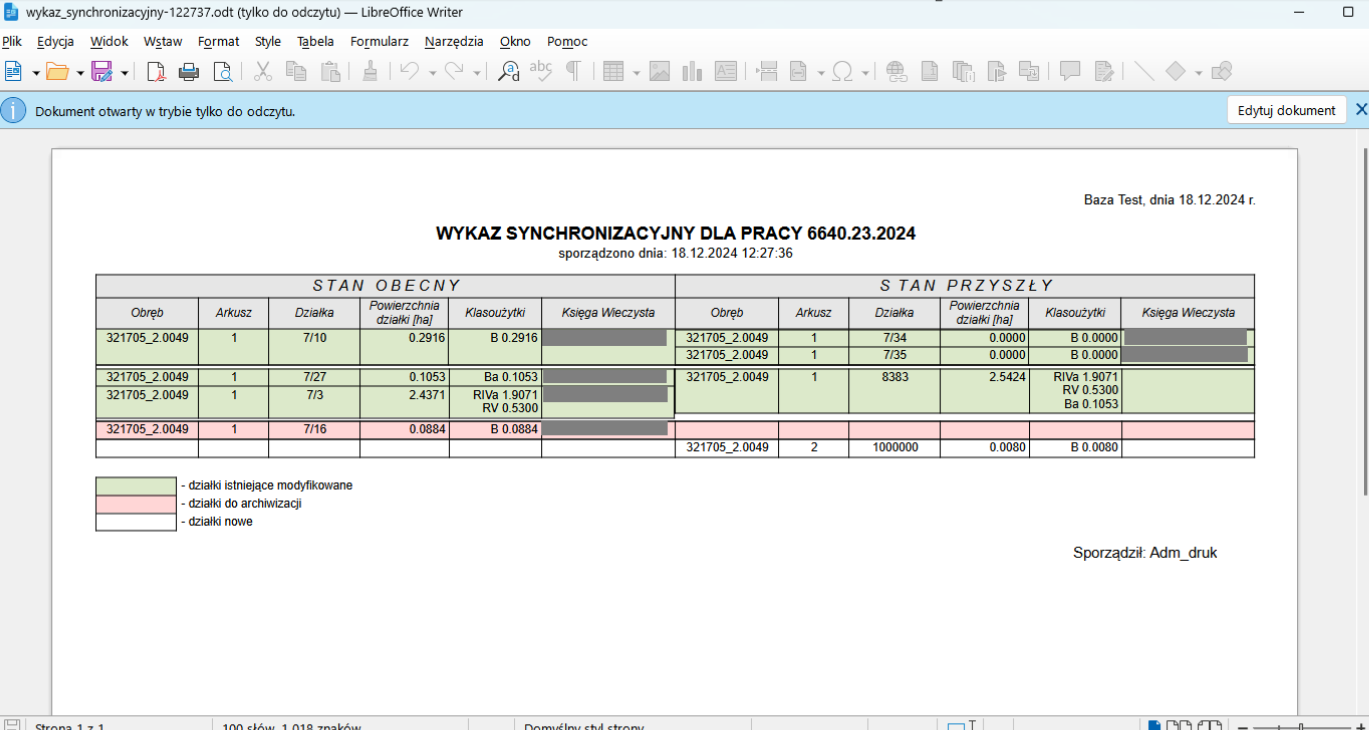1369x730 pixels.
Task: Click the Print icon in toolbar
Action: 189,71
